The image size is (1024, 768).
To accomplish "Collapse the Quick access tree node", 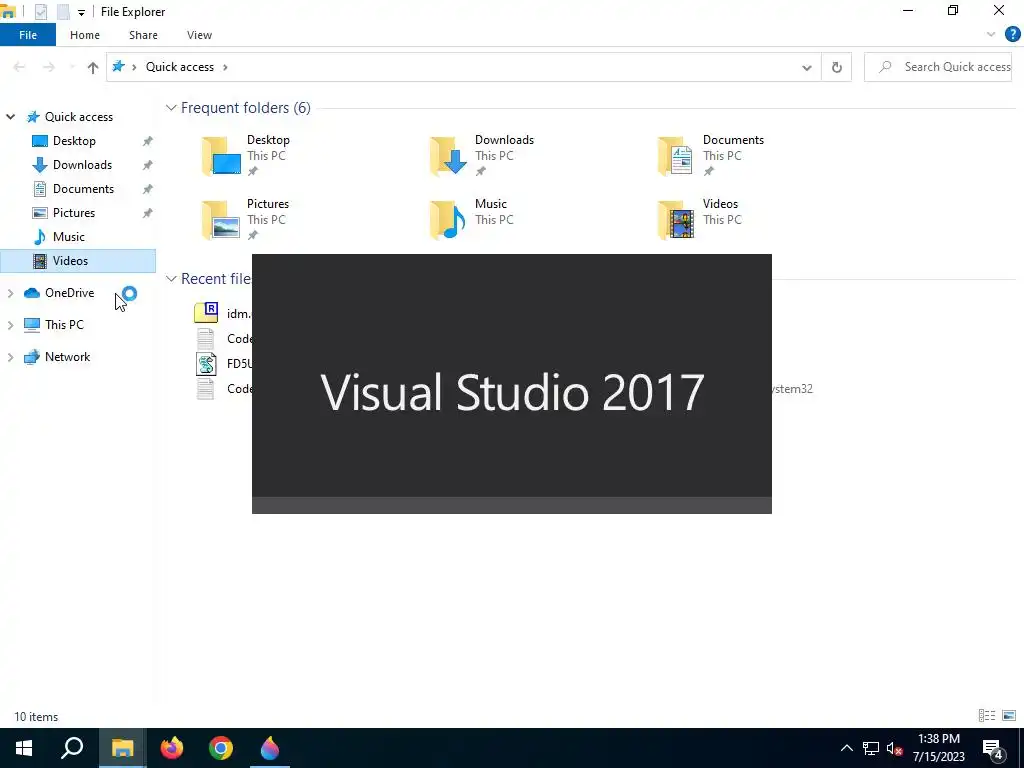I will [x=10, y=117].
